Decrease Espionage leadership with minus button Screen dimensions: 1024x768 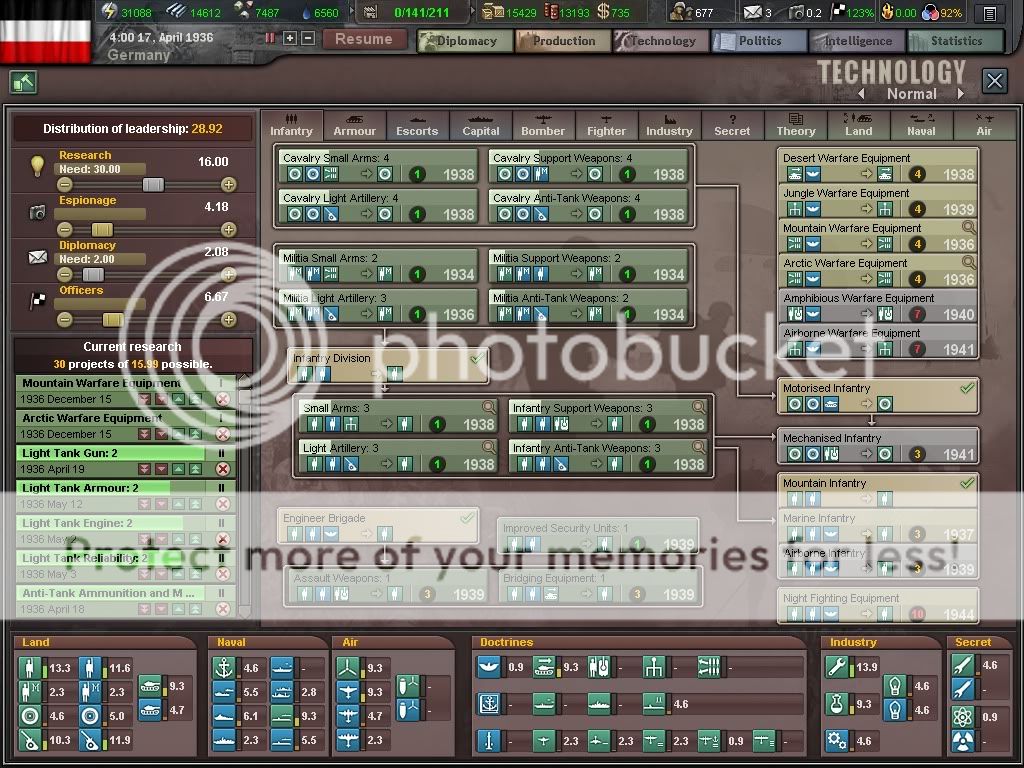click(x=65, y=229)
